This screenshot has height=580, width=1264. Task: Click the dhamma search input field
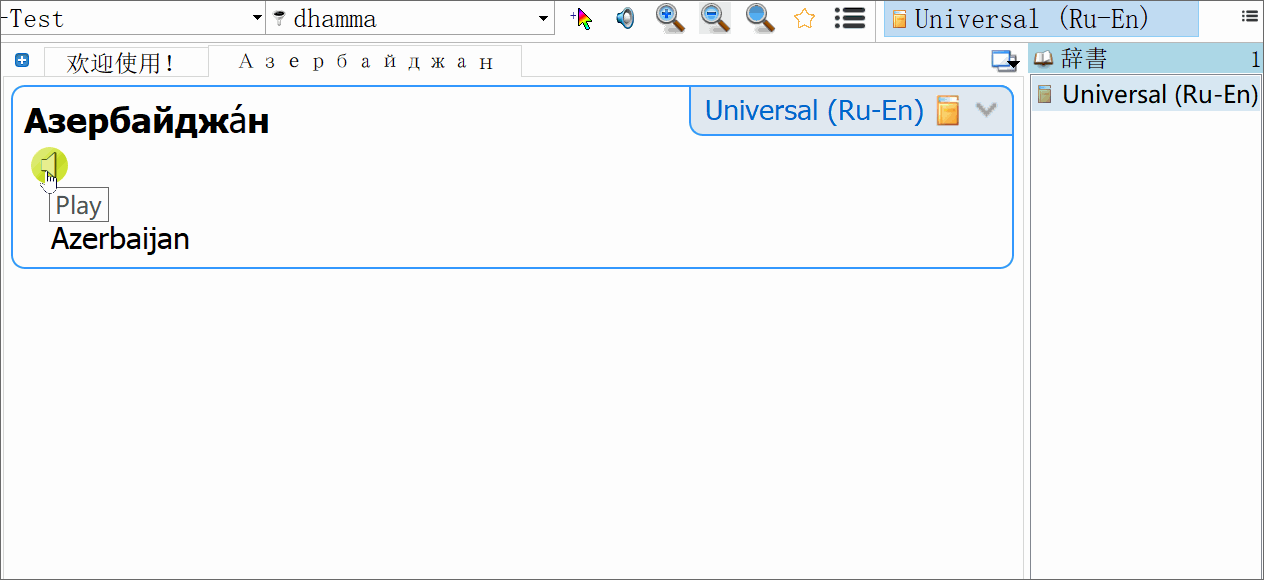click(410, 19)
